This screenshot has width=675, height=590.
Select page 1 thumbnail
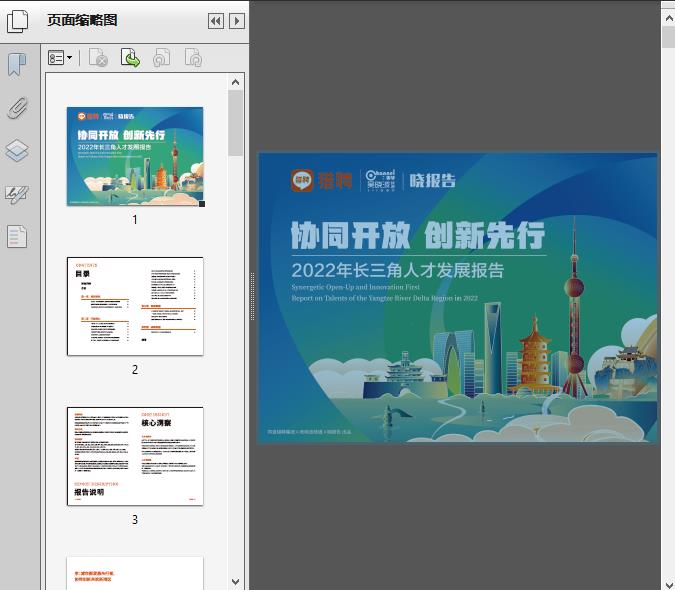[135, 156]
